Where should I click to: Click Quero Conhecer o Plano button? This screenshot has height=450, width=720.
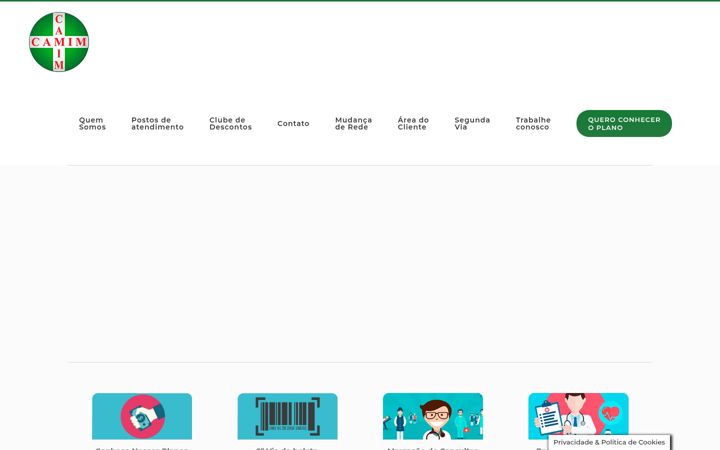624,124
